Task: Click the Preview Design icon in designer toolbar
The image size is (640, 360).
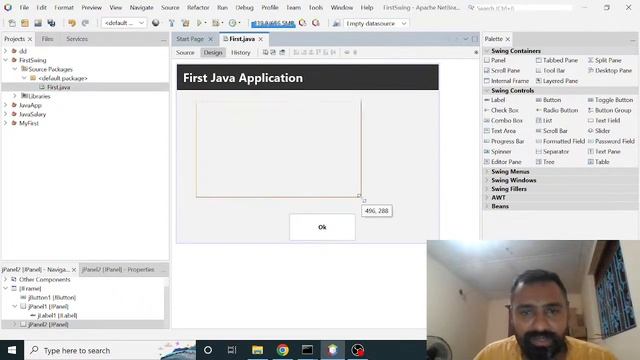Action: click(282, 52)
